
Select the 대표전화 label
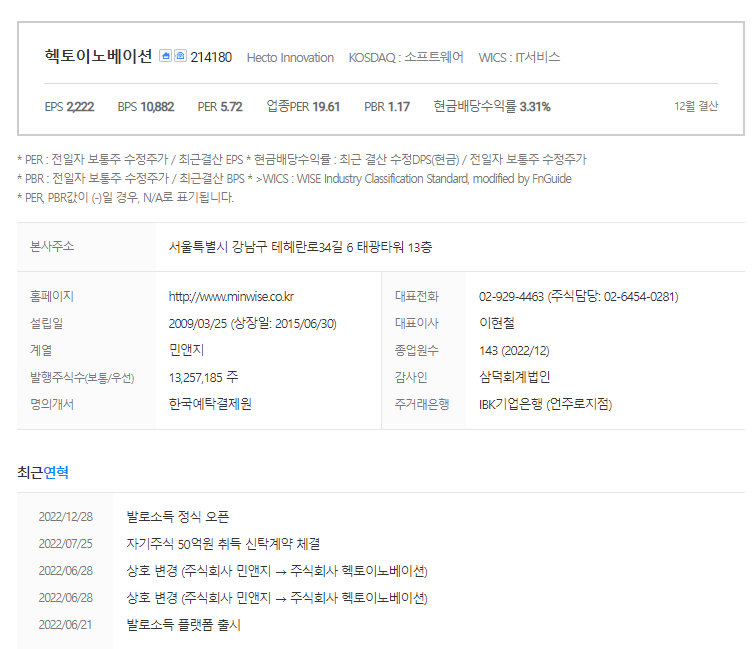coord(417,296)
